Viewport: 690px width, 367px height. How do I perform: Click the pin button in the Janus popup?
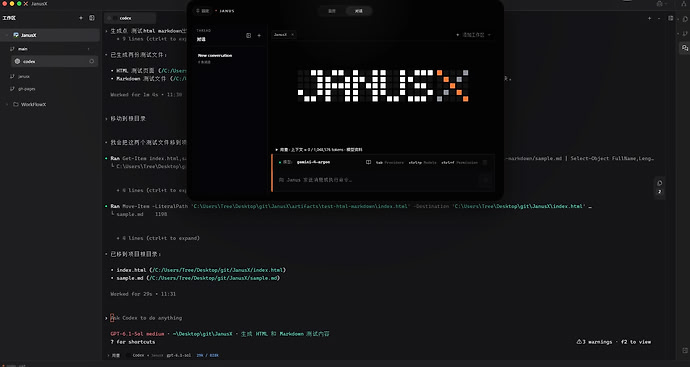point(203,11)
